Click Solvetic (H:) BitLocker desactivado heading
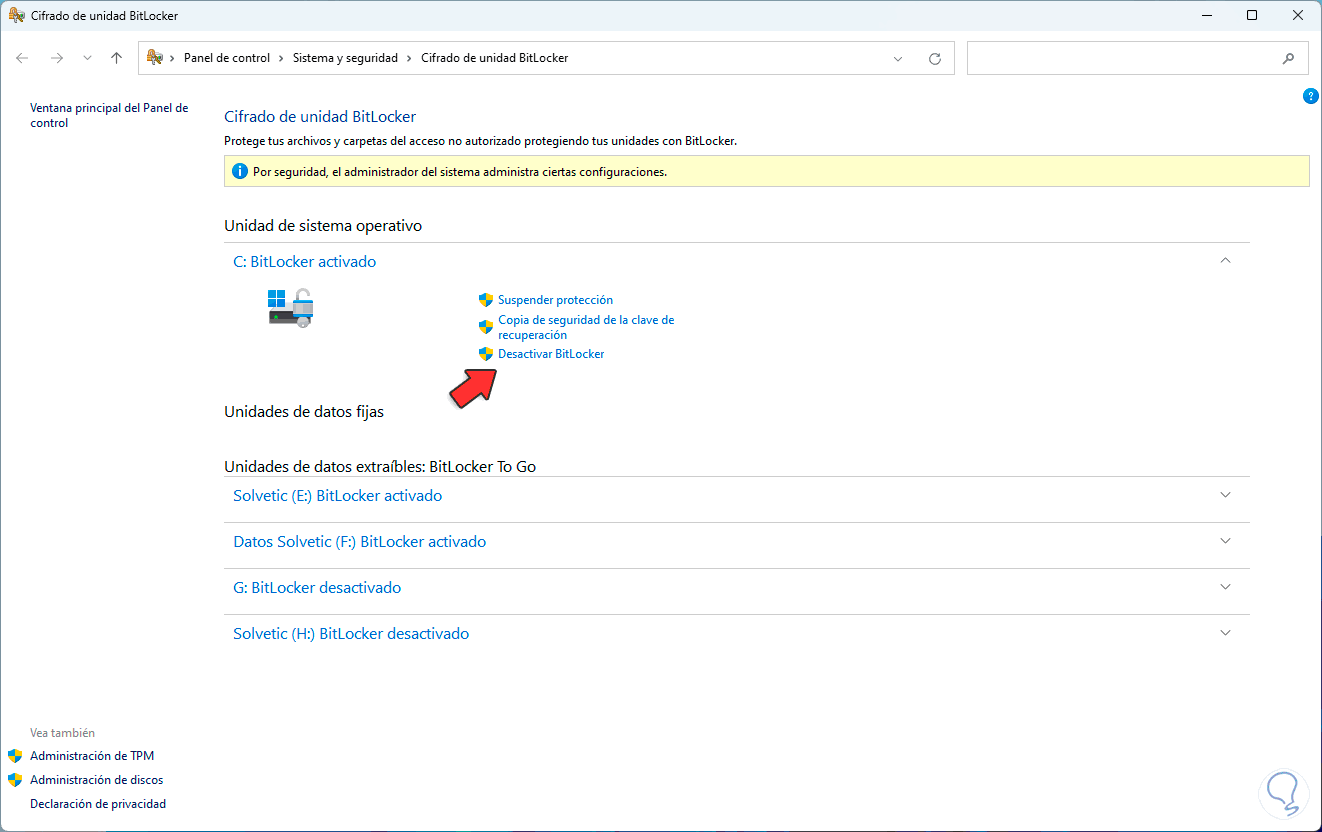Image resolution: width=1322 pixels, height=832 pixels. 351,634
